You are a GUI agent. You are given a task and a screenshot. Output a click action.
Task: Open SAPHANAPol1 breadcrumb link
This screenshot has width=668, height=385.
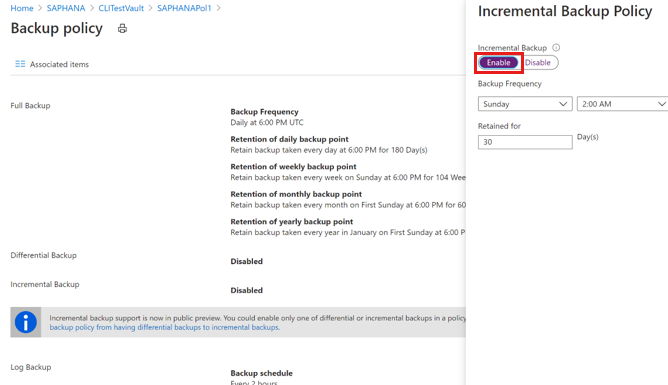184,8
